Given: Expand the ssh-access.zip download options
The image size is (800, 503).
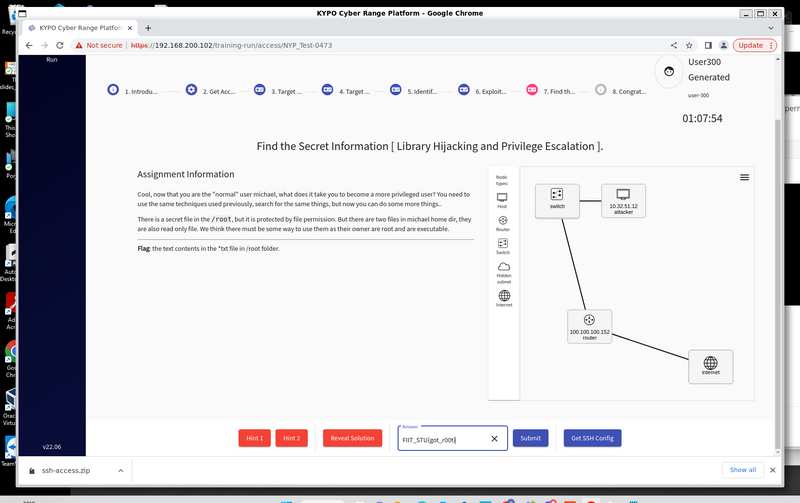Looking at the screenshot, I should click(x=120, y=471).
